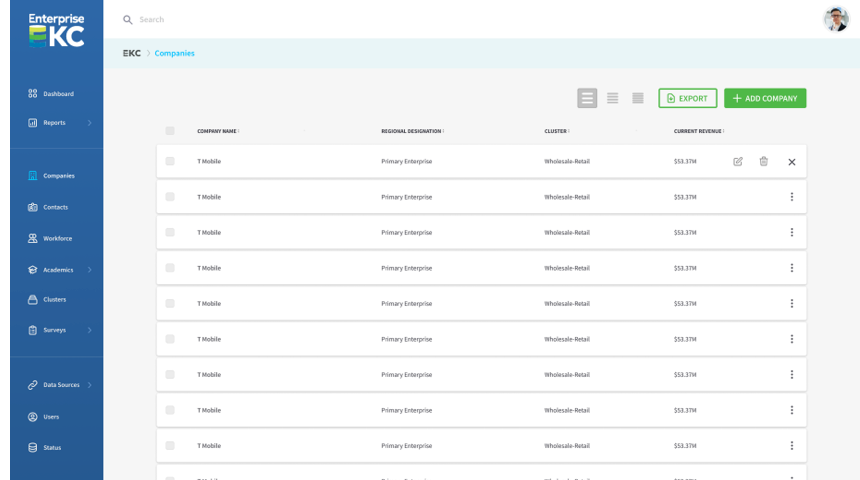Click the Search input field
Image resolution: width=860 pixels, height=480 pixels.
point(300,19)
